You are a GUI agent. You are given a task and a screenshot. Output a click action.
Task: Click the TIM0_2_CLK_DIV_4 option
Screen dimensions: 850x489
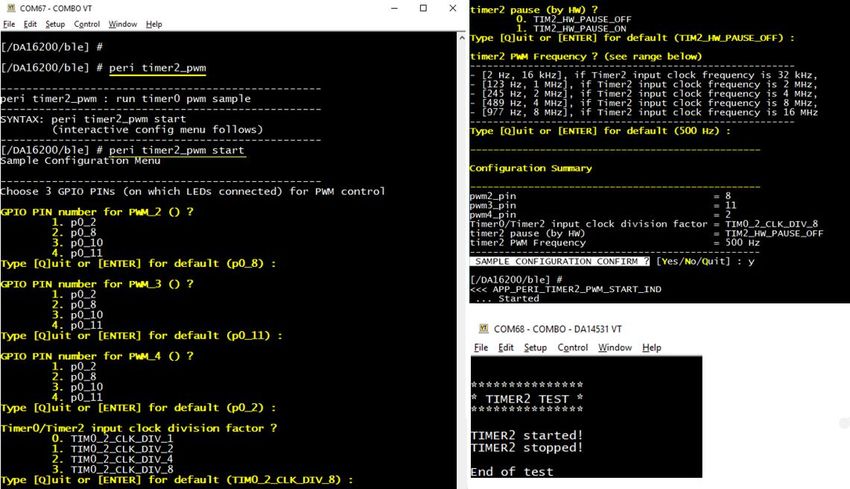(113, 459)
